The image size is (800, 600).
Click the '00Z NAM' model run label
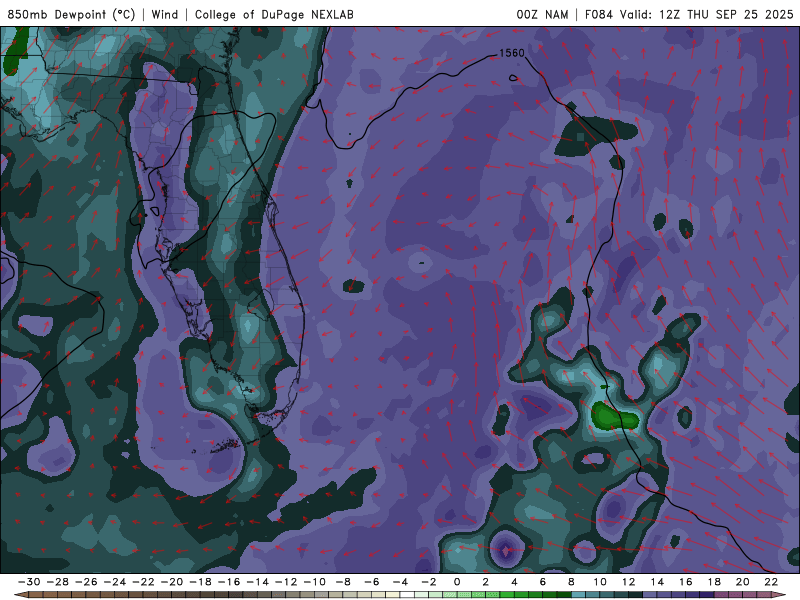542,14
